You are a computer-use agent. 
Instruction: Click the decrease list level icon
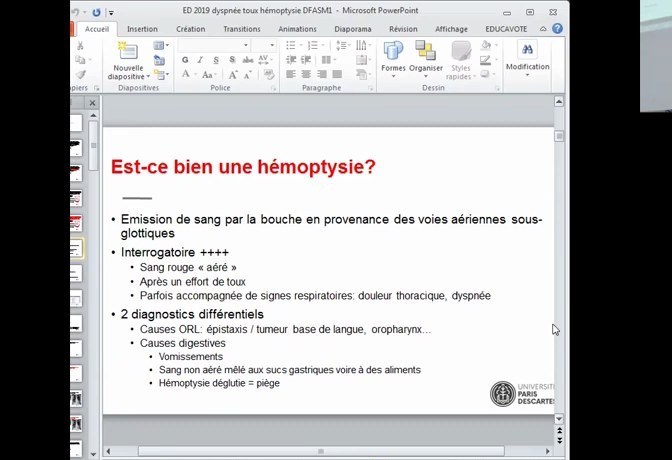(x=291, y=60)
